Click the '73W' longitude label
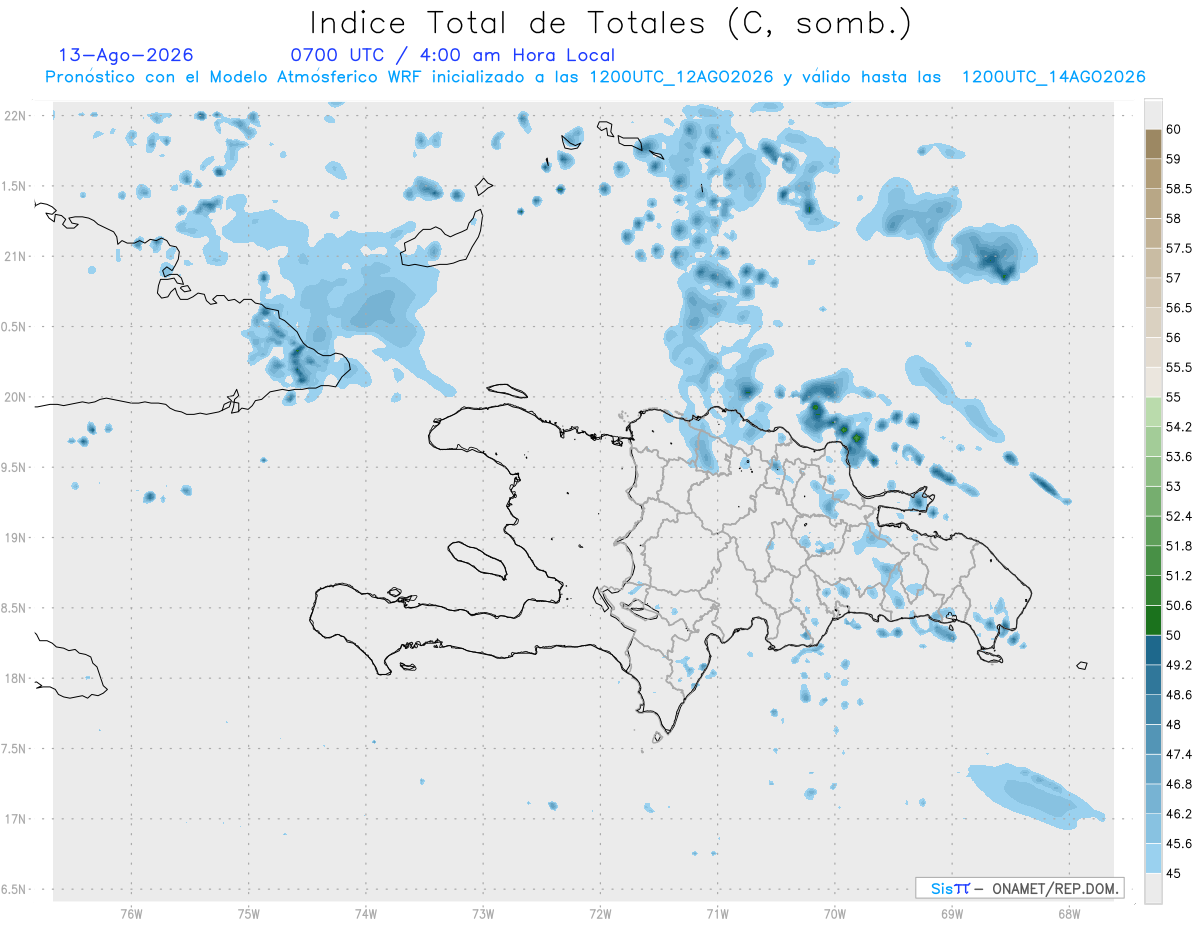 coord(482,913)
